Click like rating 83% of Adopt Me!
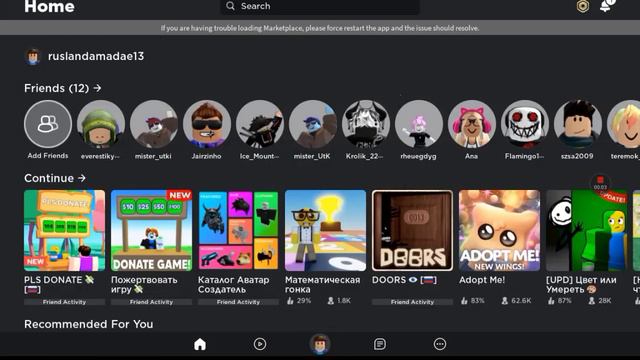Screen dimensions: 640x360 [x=472, y=301]
